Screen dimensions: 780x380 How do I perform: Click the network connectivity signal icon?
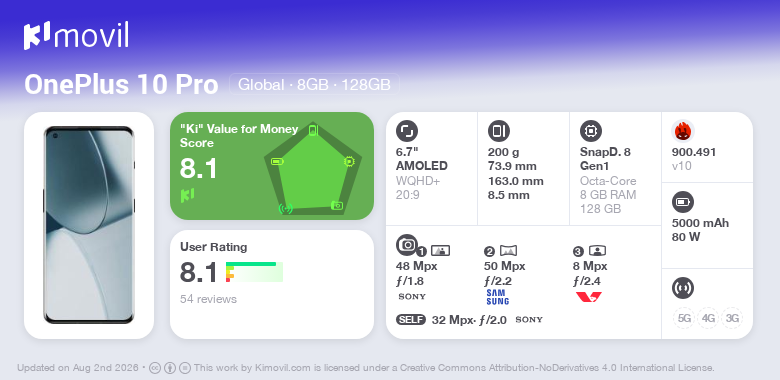pos(683,288)
